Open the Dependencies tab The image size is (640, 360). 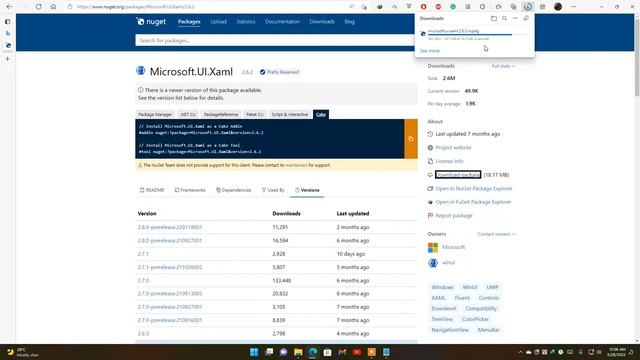pyautogui.click(x=234, y=190)
